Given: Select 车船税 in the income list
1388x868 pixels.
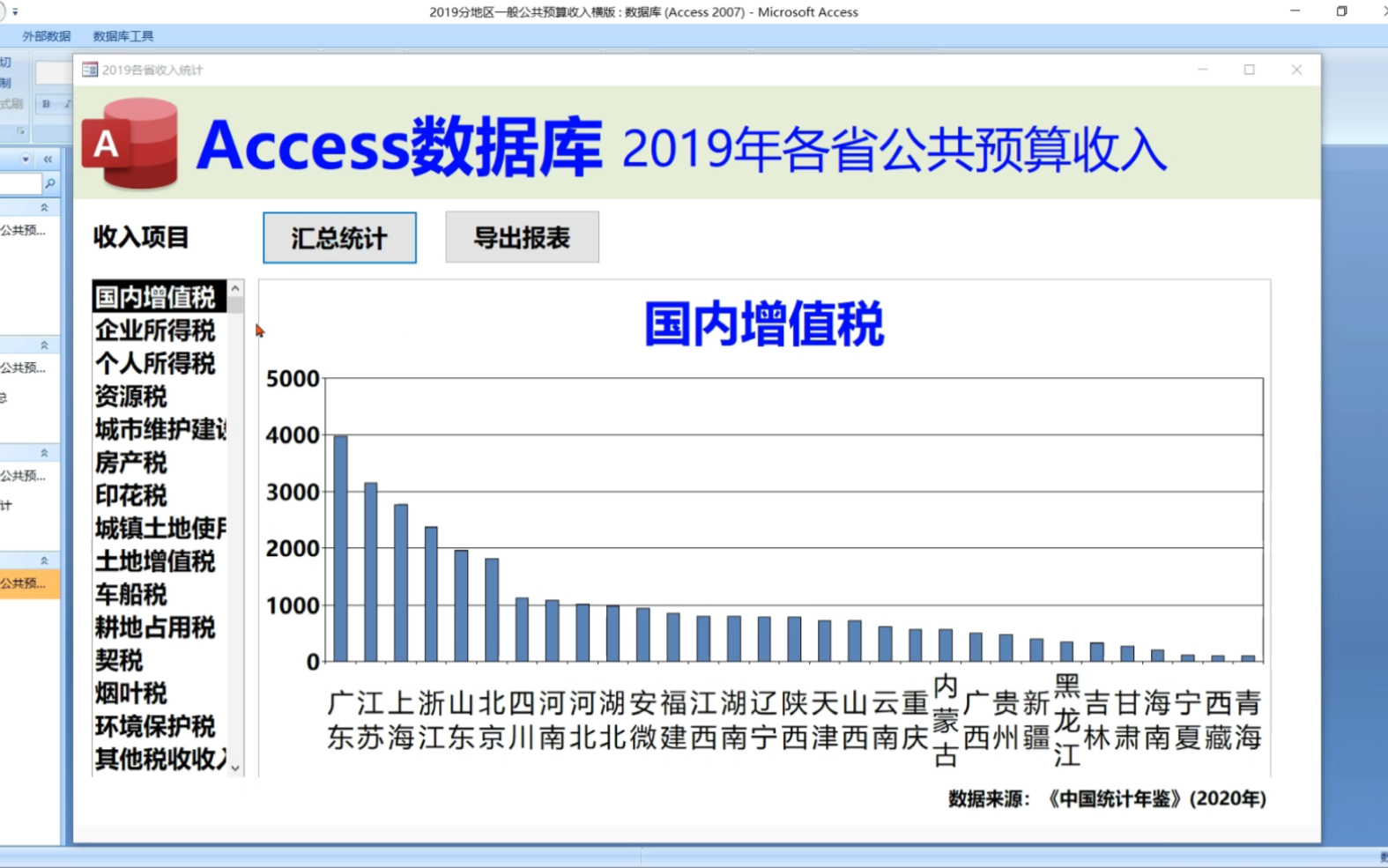Looking at the screenshot, I should 160,594.
